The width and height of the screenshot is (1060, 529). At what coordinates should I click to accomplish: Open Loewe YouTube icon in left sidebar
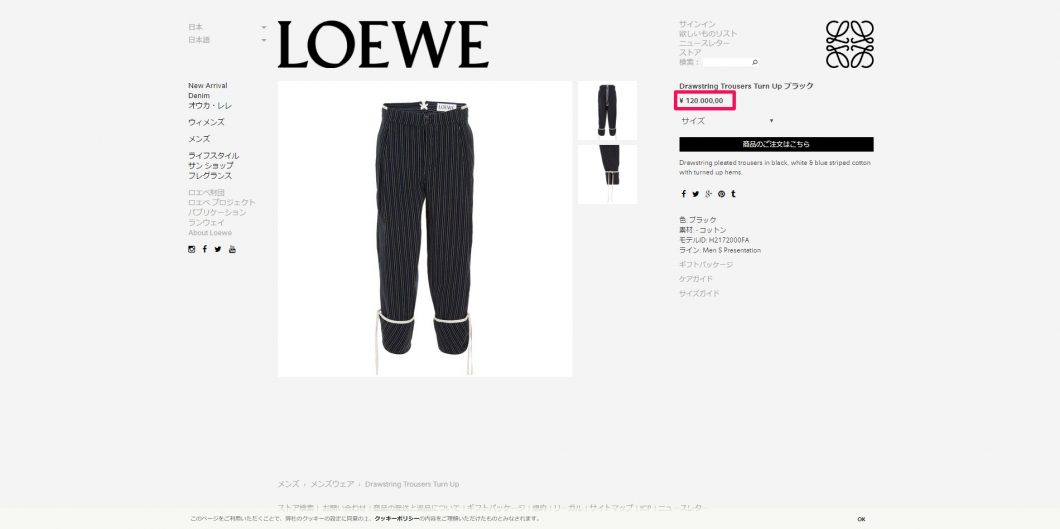(x=232, y=249)
